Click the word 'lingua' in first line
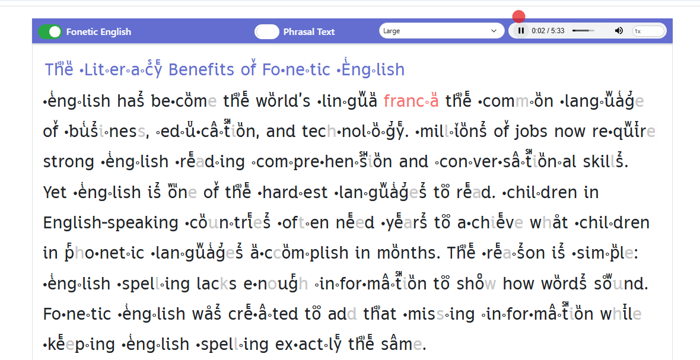This screenshot has width=700, height=360. pos(347,100)
